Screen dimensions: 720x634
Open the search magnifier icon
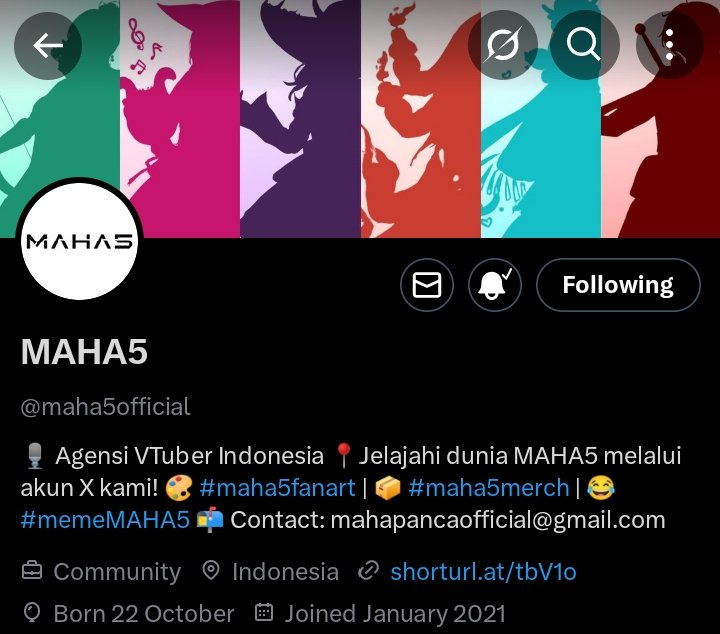pyautogui.click(x=585, y=45)
